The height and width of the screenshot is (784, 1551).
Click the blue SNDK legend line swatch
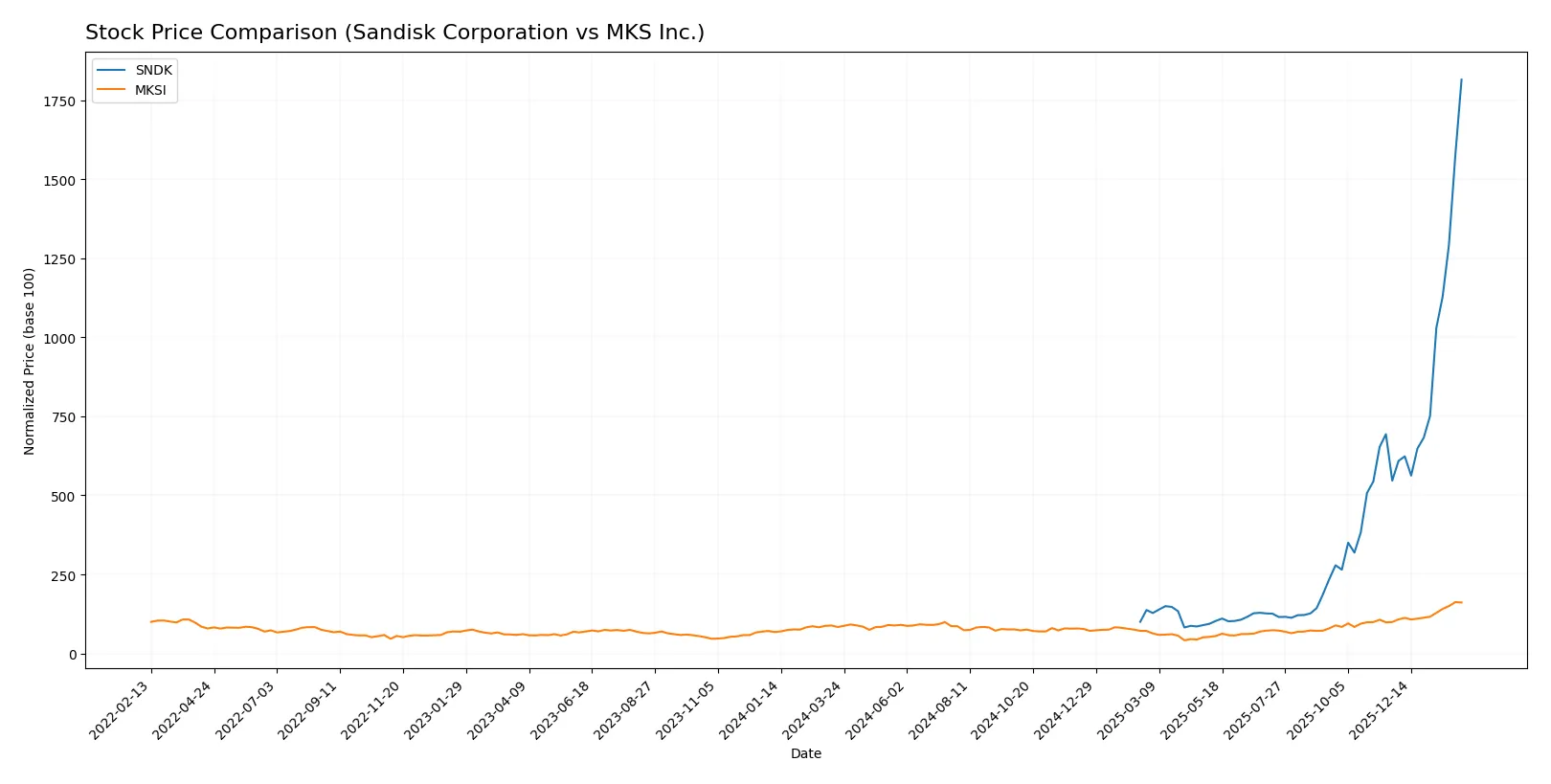111,71
